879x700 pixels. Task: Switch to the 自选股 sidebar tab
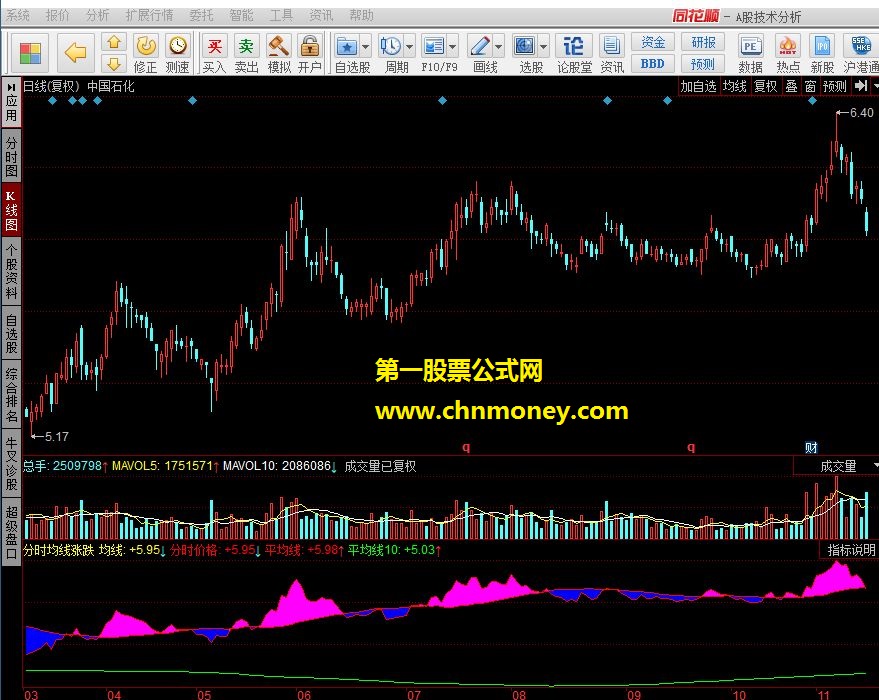point(11,333)
